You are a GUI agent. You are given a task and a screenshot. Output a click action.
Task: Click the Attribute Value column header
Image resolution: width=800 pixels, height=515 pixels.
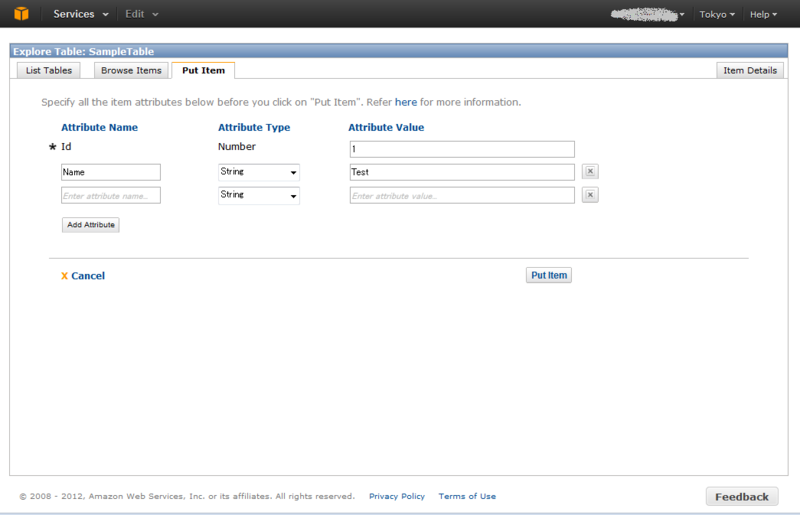(x=386, y=128)
